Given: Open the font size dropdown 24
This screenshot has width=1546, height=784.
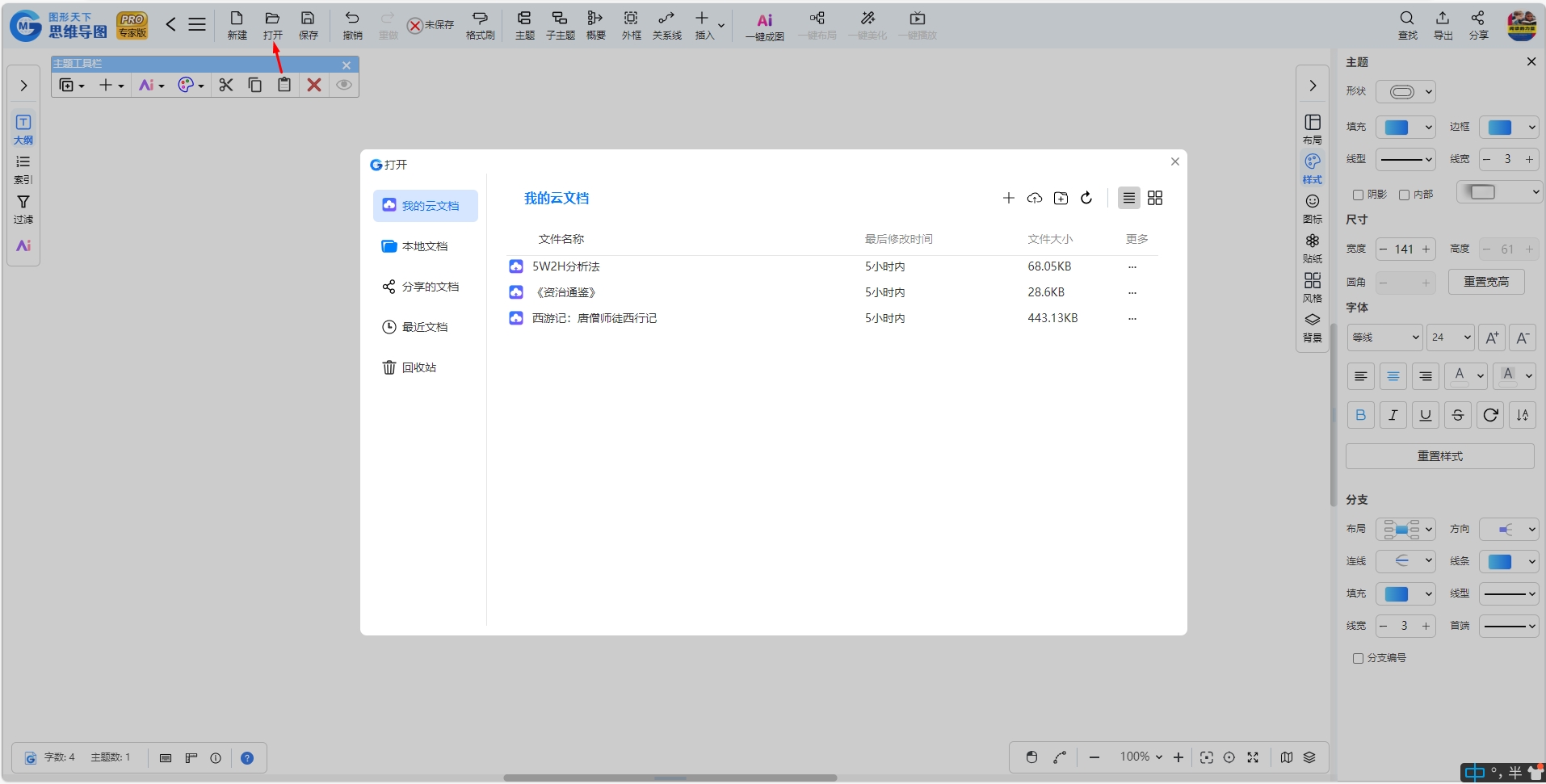Looking at the screenshot, I should coord(1451,337).
